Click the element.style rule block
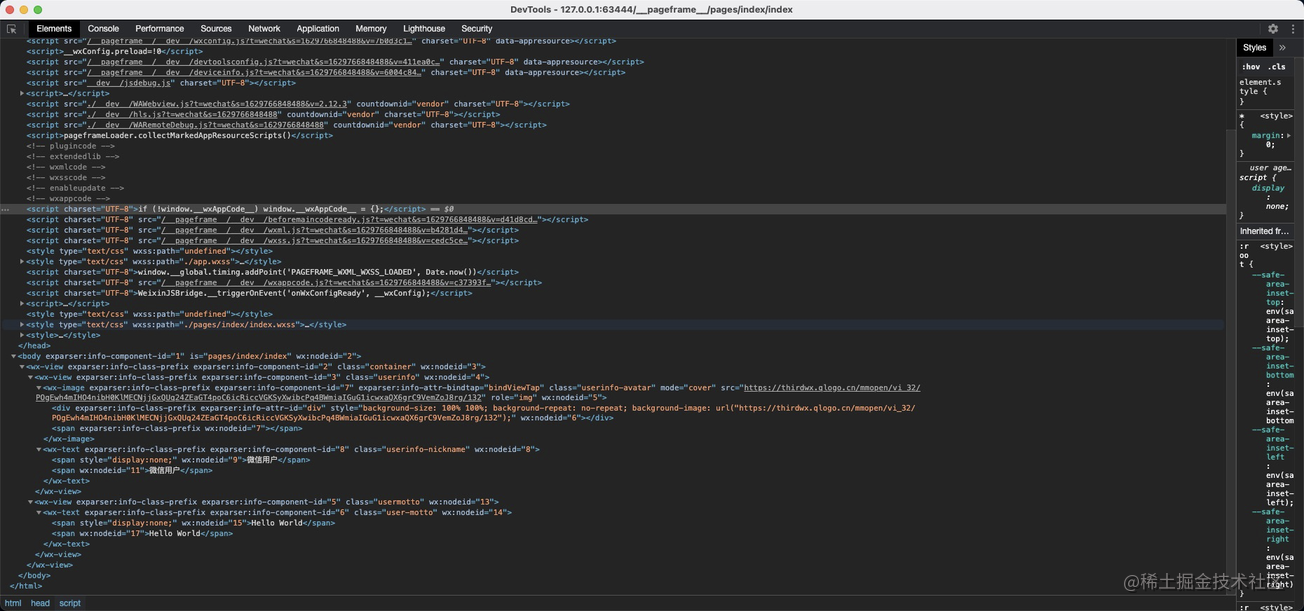 (1265, 91)
